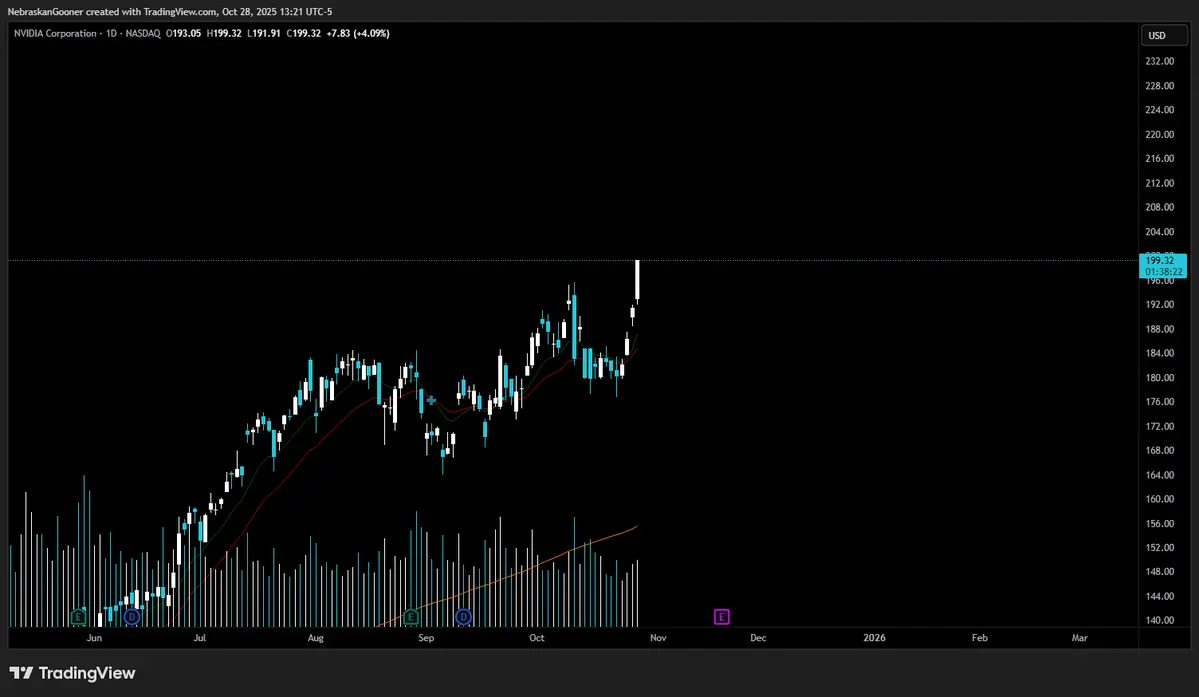The image size is (1199, 697).
Task: Click the Mar label on time axis
Action: tap(1080, 638)
